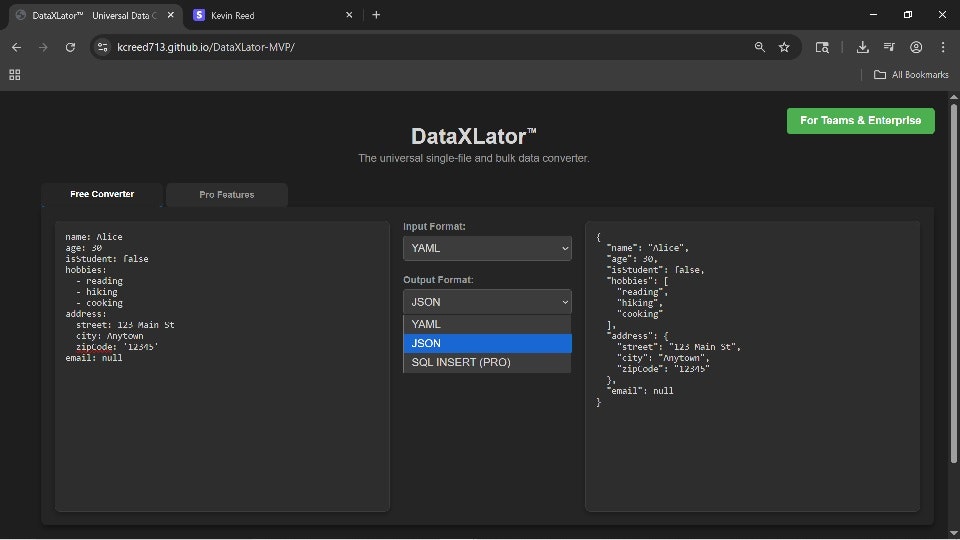
Task: Open the browser downloads icon
Action: click(x=863, y=47)
